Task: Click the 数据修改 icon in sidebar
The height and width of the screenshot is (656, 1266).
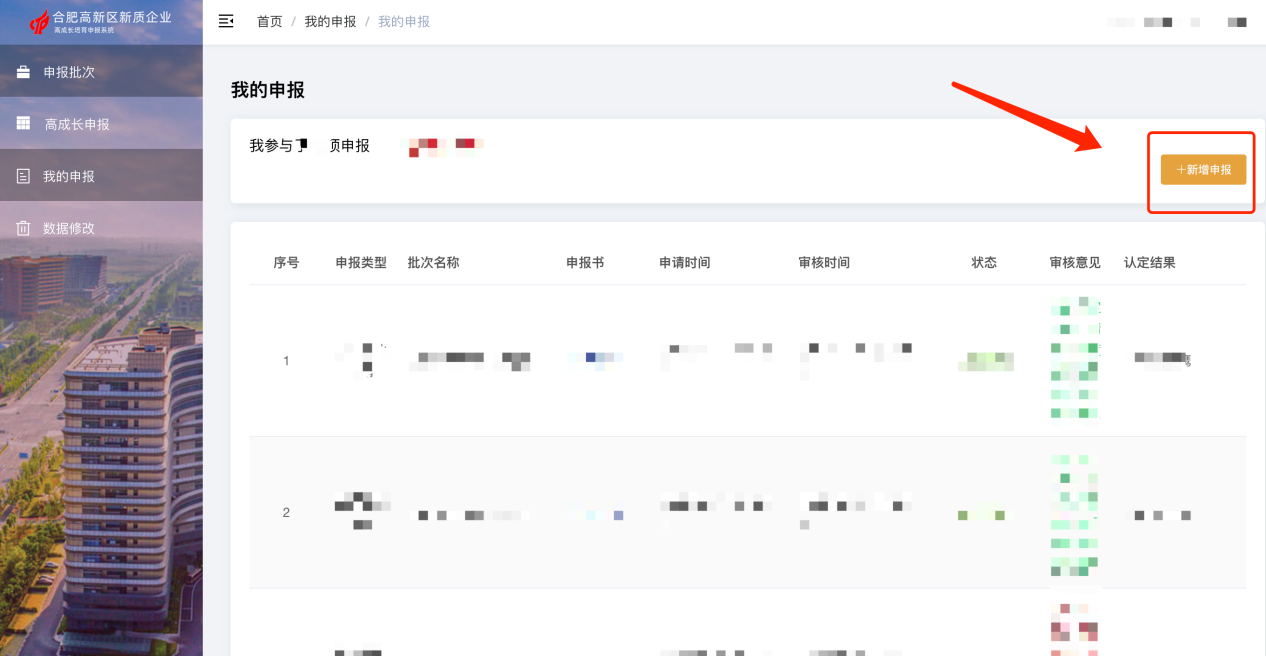Action: [x=22, y=227]
